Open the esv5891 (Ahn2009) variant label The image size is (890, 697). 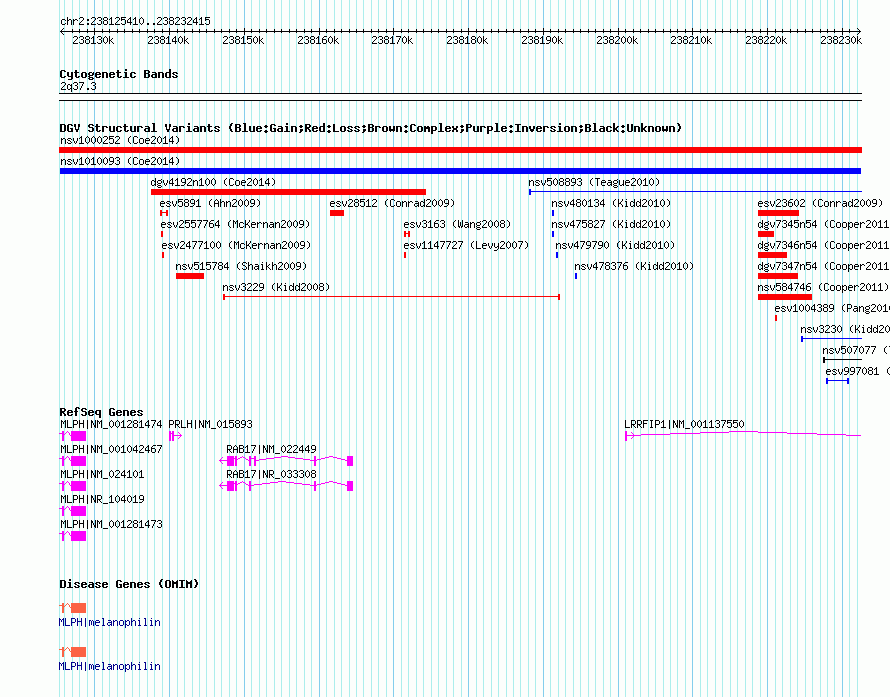point(210,203)
